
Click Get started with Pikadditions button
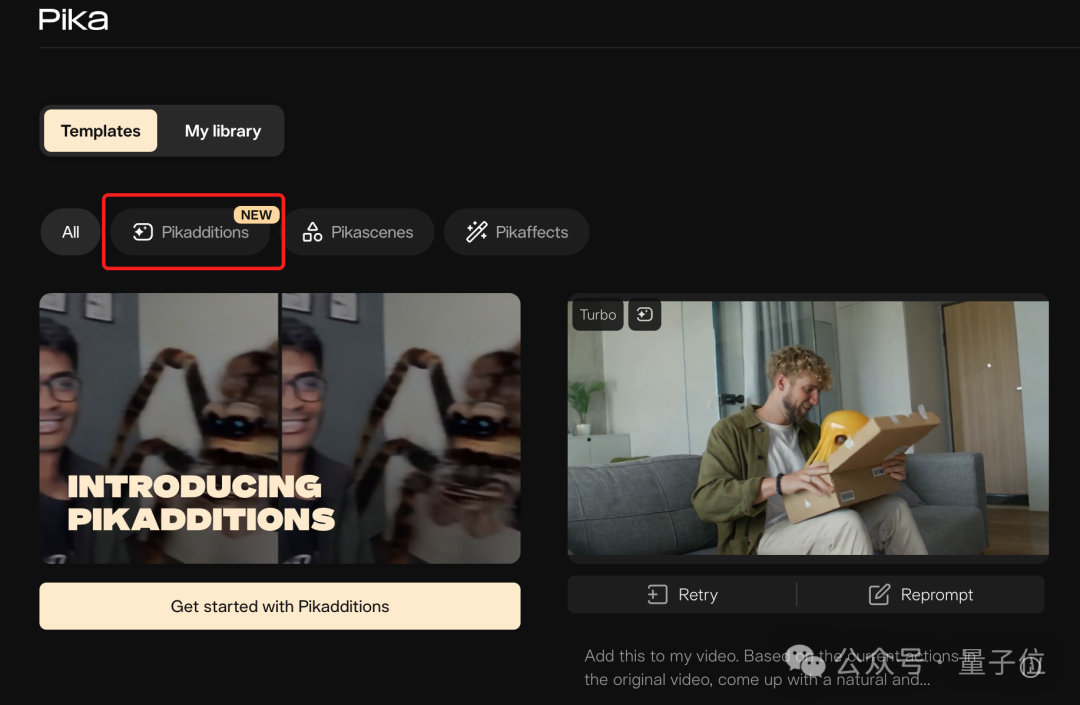(280, 607)
